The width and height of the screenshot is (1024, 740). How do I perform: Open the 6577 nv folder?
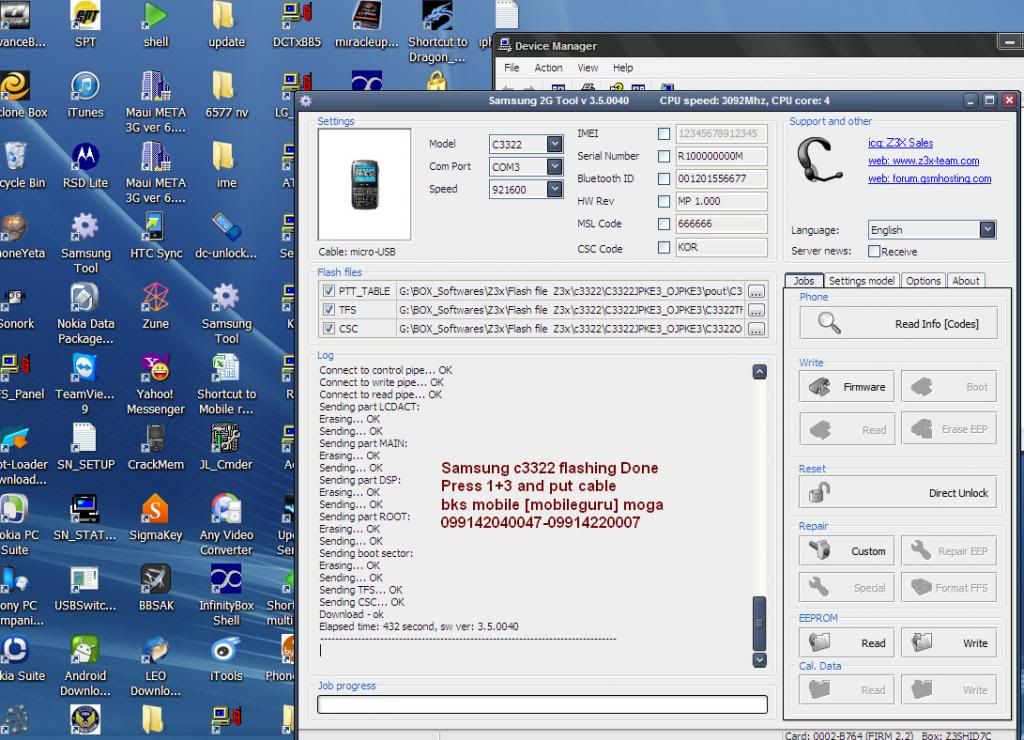click(226, 95)
